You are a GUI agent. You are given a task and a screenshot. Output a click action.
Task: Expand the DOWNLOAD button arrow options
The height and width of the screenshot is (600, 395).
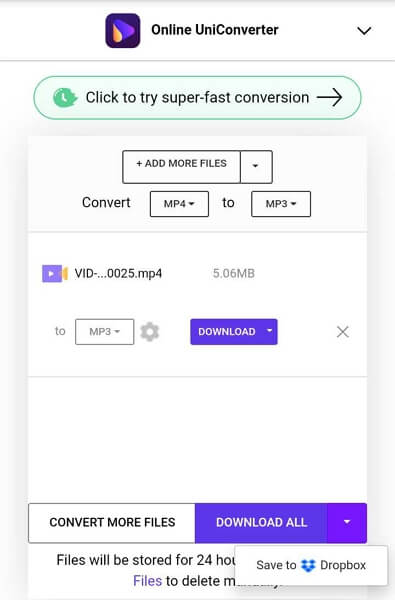click(x=270, y=331)
